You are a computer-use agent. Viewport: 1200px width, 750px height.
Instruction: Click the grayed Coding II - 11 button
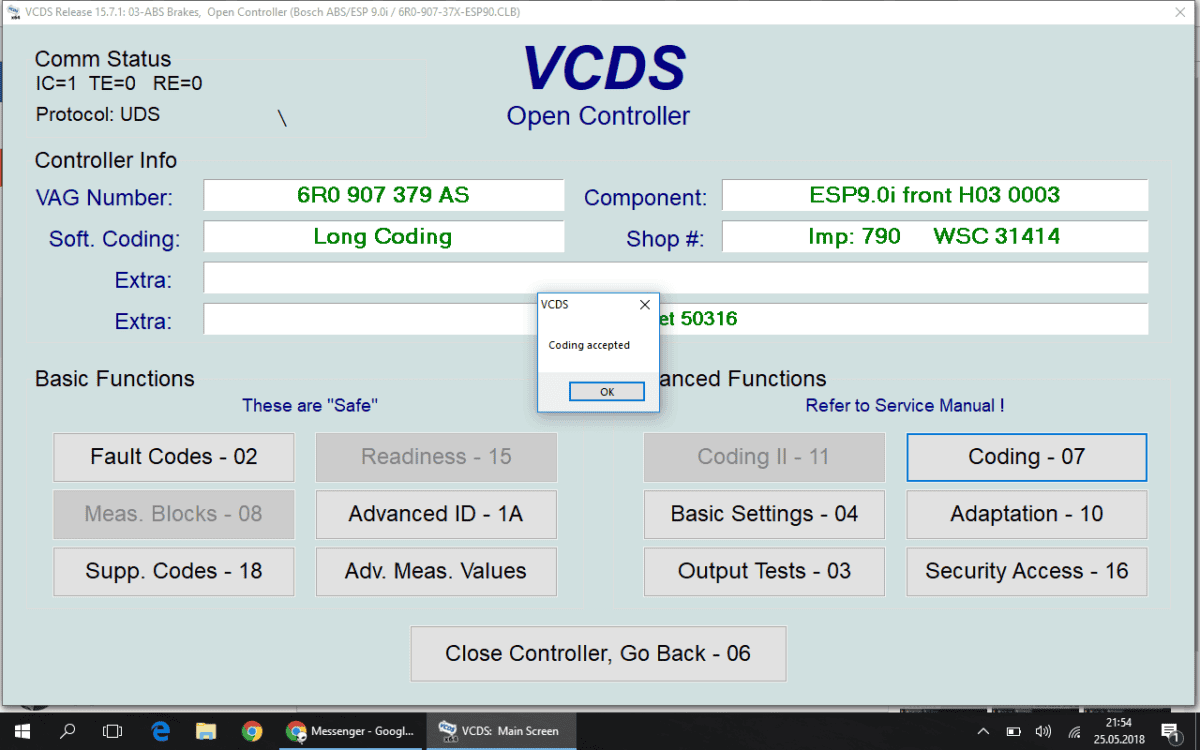[764, 457]
